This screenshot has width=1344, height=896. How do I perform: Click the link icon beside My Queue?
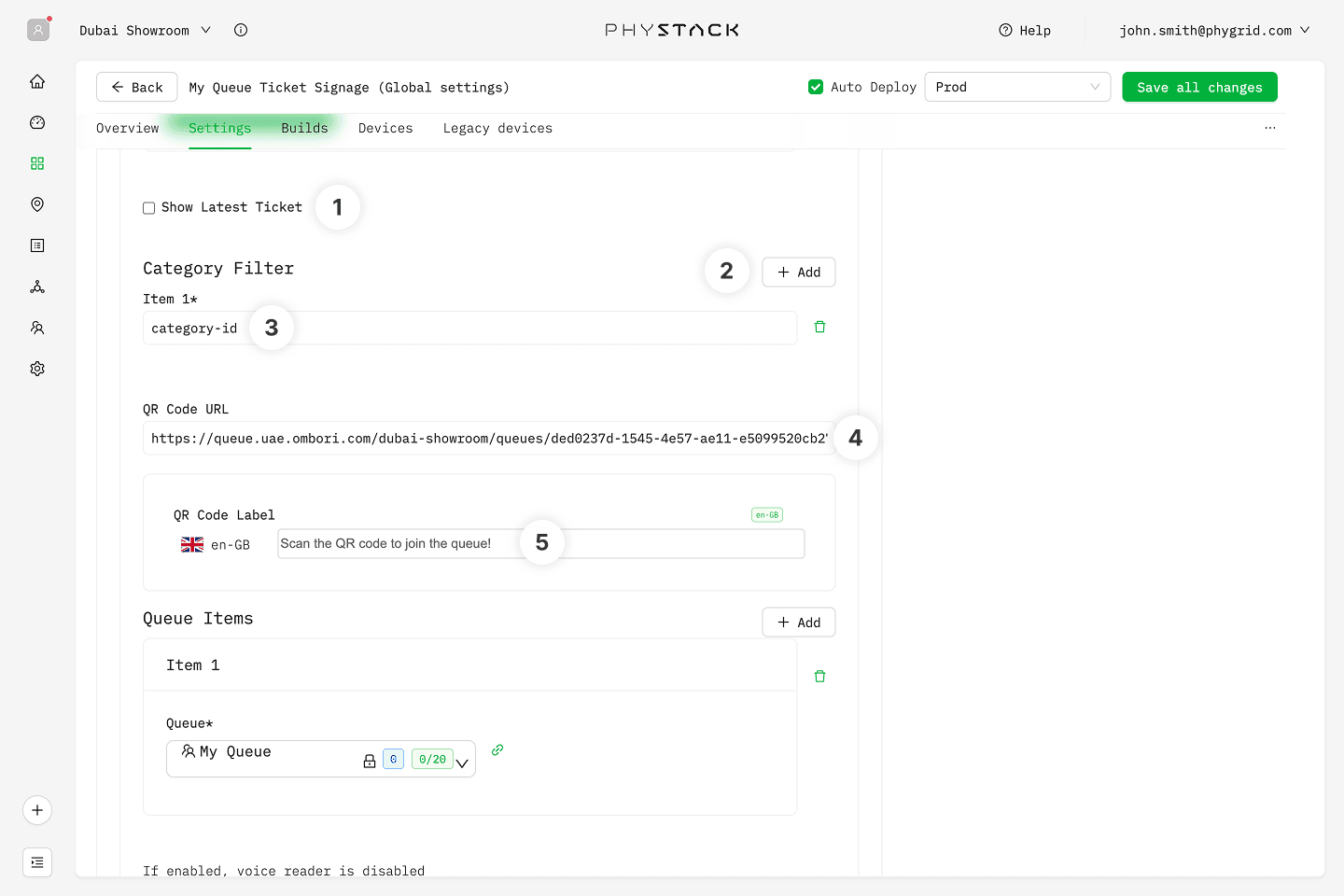[x=497, y=749]
